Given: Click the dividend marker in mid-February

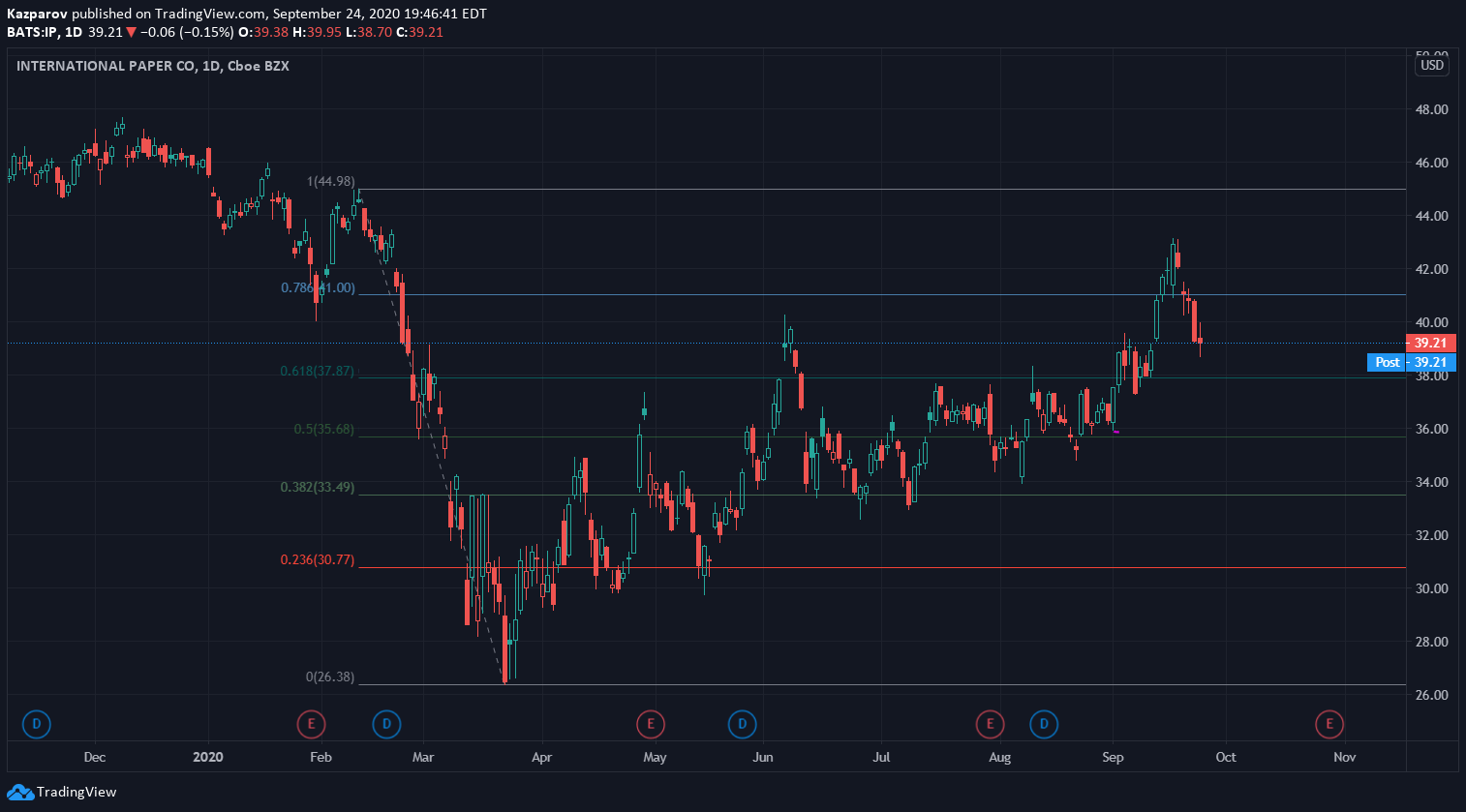Looking at the screenshot, I should pos(386,724).
